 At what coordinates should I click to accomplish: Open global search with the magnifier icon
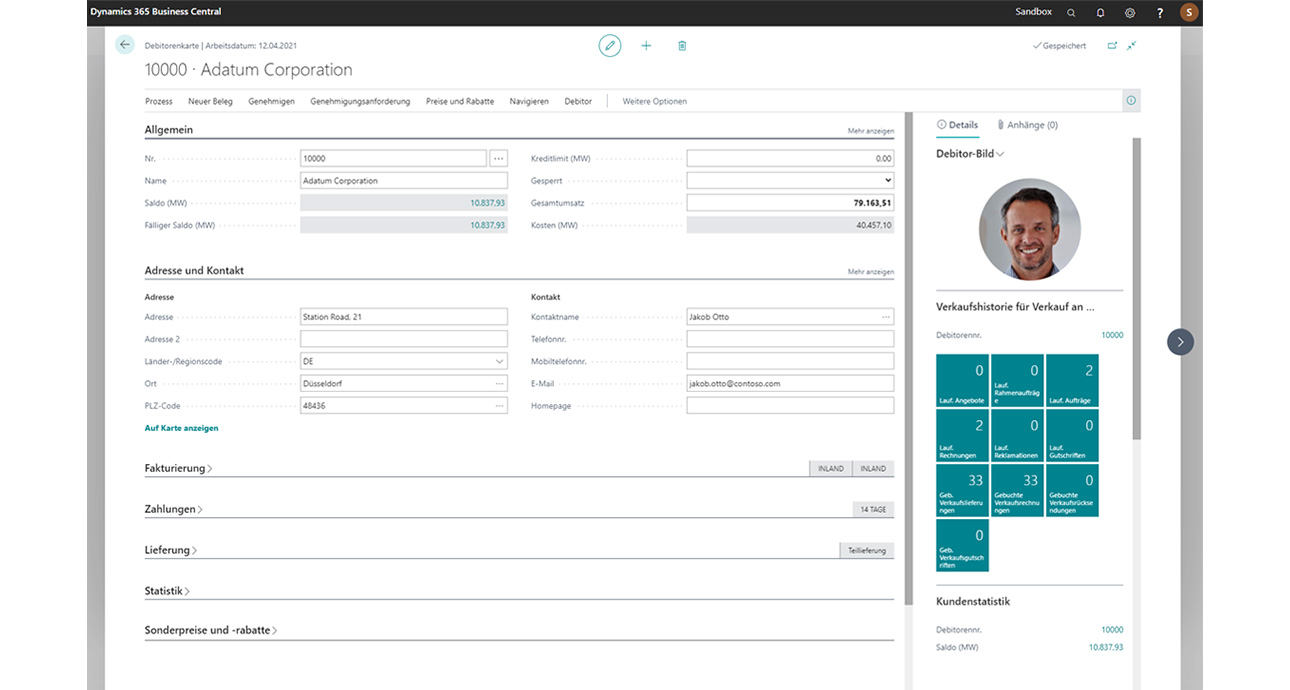click(1070, 11)
